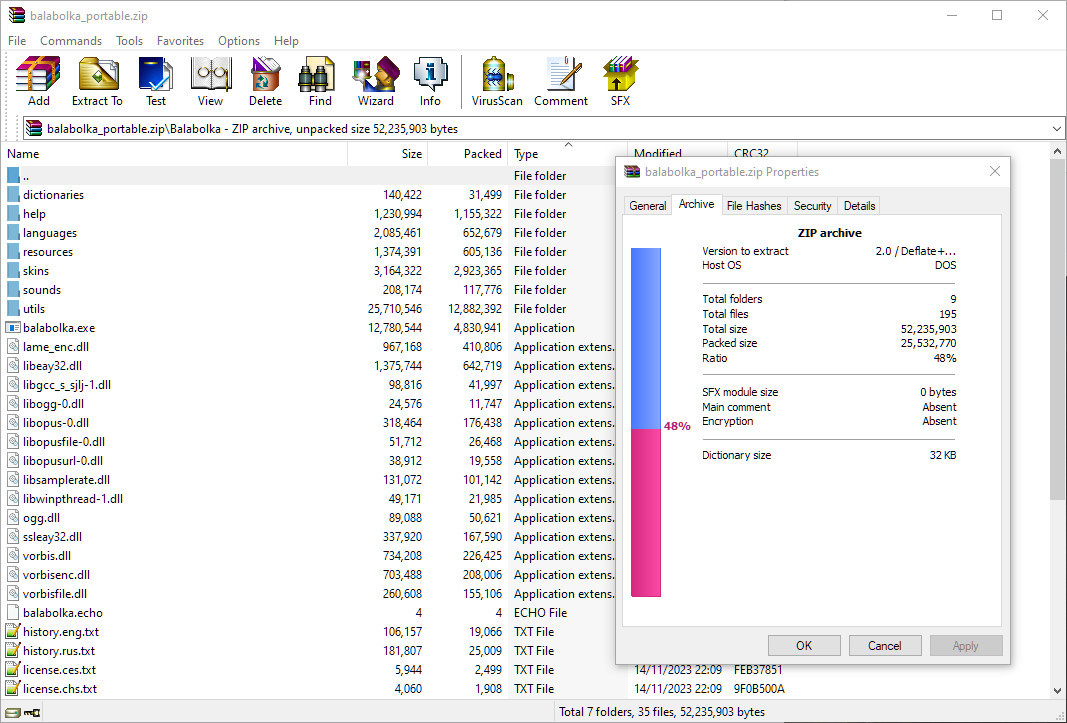Switch to the General tab
This screenshot has height=723, width=1067.
tap(648, 206)
